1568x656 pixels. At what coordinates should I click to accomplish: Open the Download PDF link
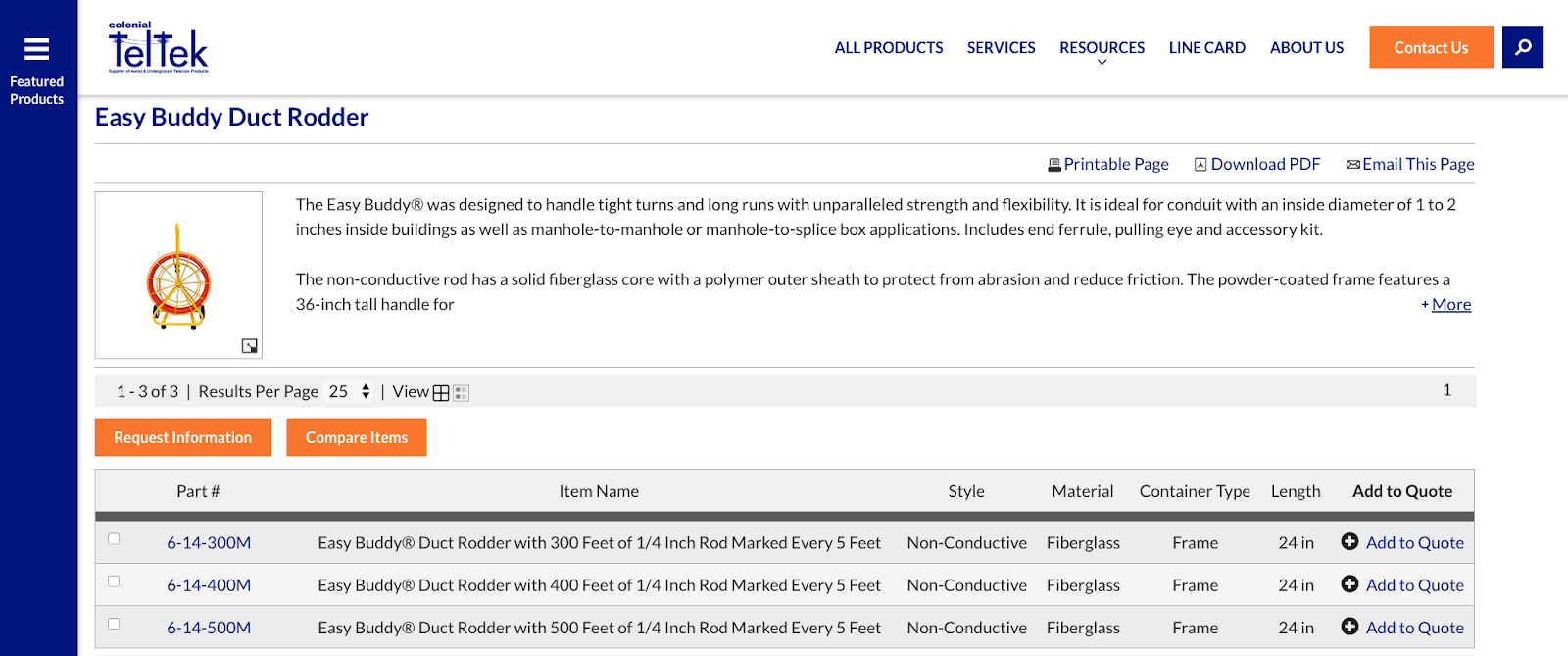pyautogui.click(x=1264, y=164)
